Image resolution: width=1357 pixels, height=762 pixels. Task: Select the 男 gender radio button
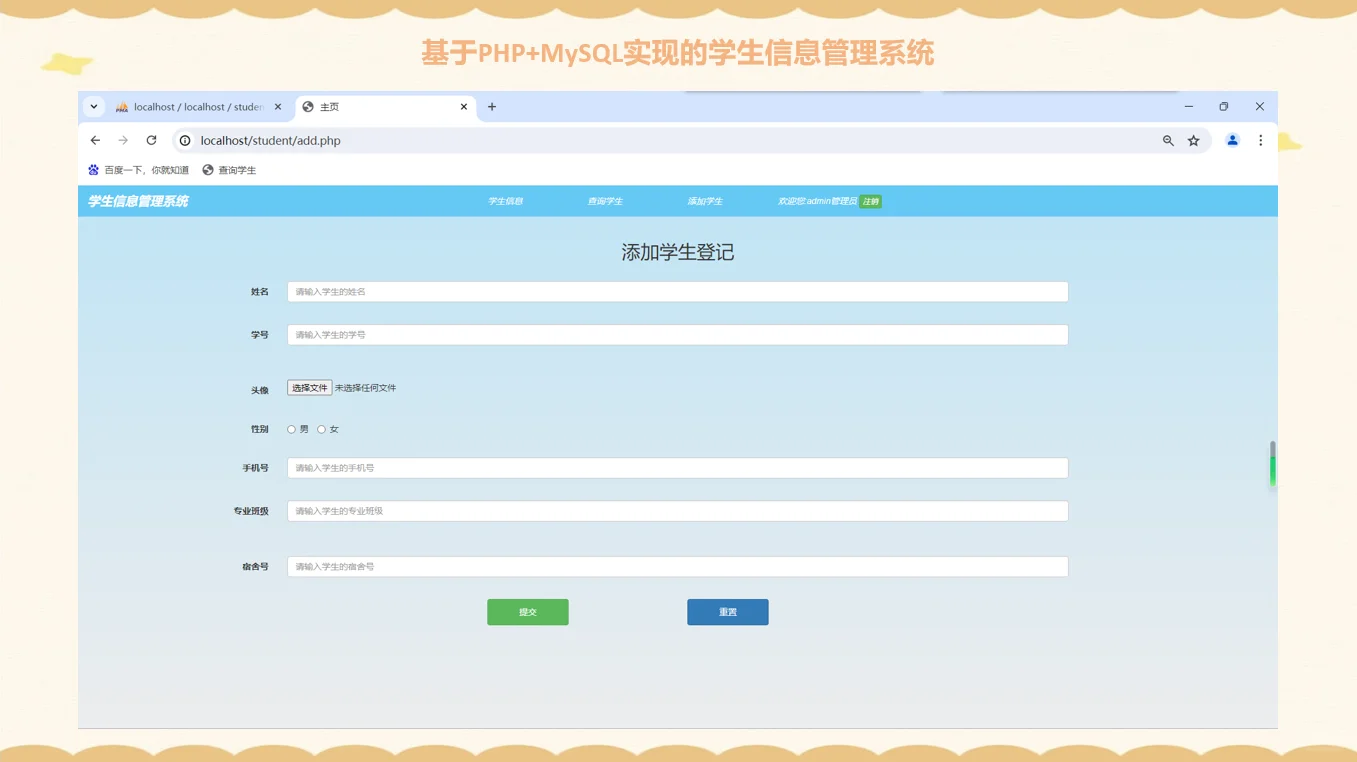click(x=290, y=429)
